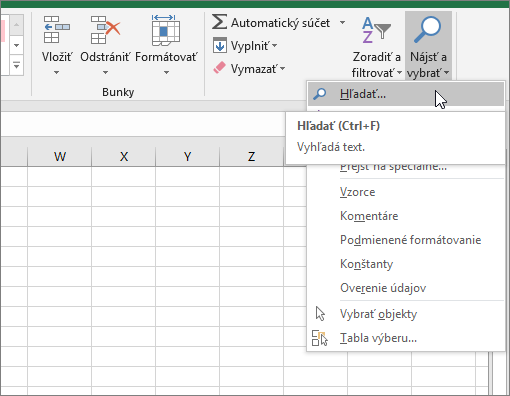Image resolution: width=510 pixels, height=396 pixels.
Task: Expand the styles gallery More arrow
Action: [x=16, y=65]
